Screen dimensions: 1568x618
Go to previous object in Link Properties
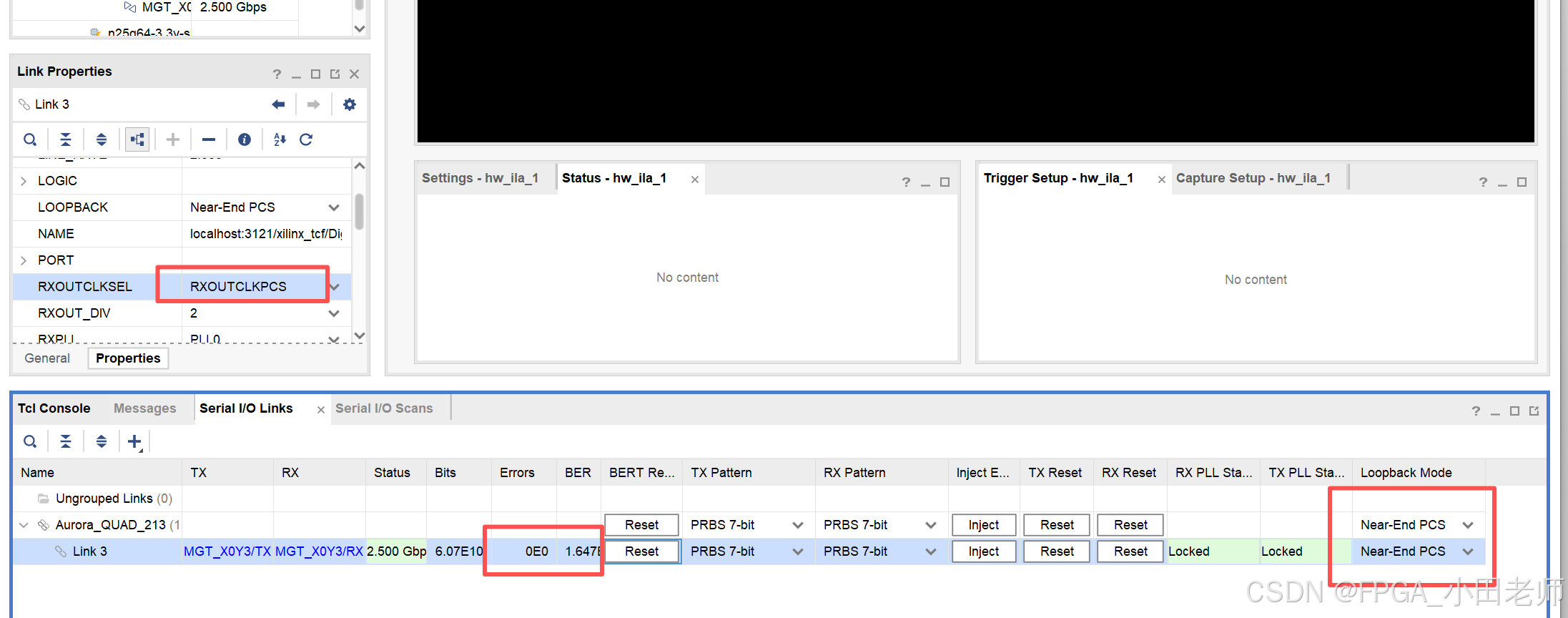[279, 104]
